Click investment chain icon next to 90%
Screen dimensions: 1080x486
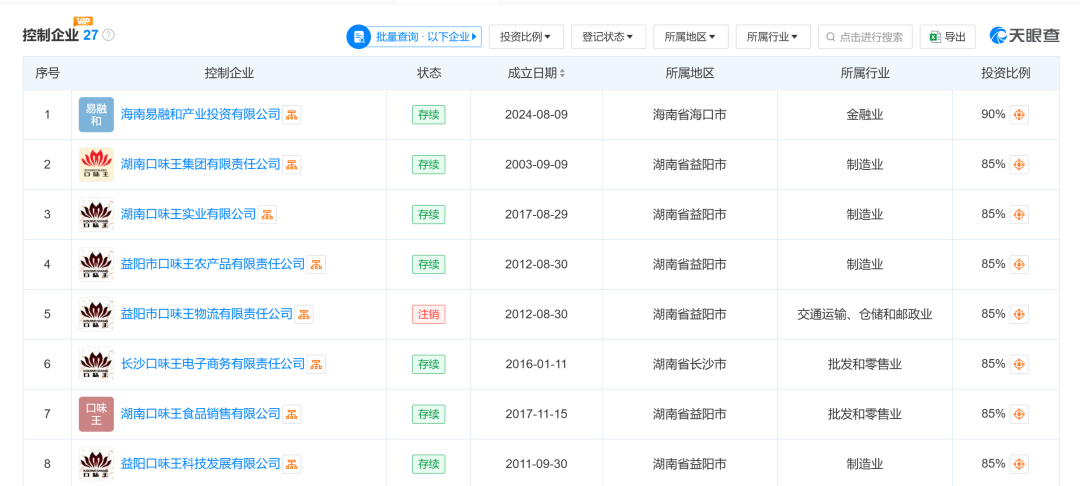coord(1019,115)
